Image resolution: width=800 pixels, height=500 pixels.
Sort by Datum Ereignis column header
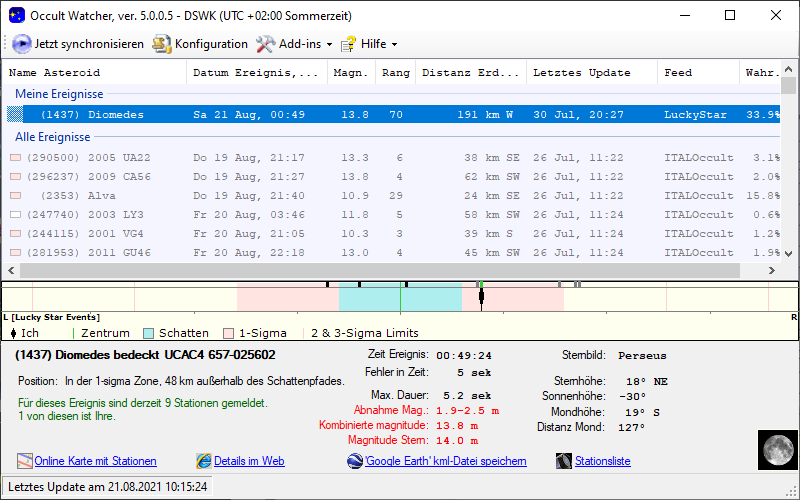256,73
